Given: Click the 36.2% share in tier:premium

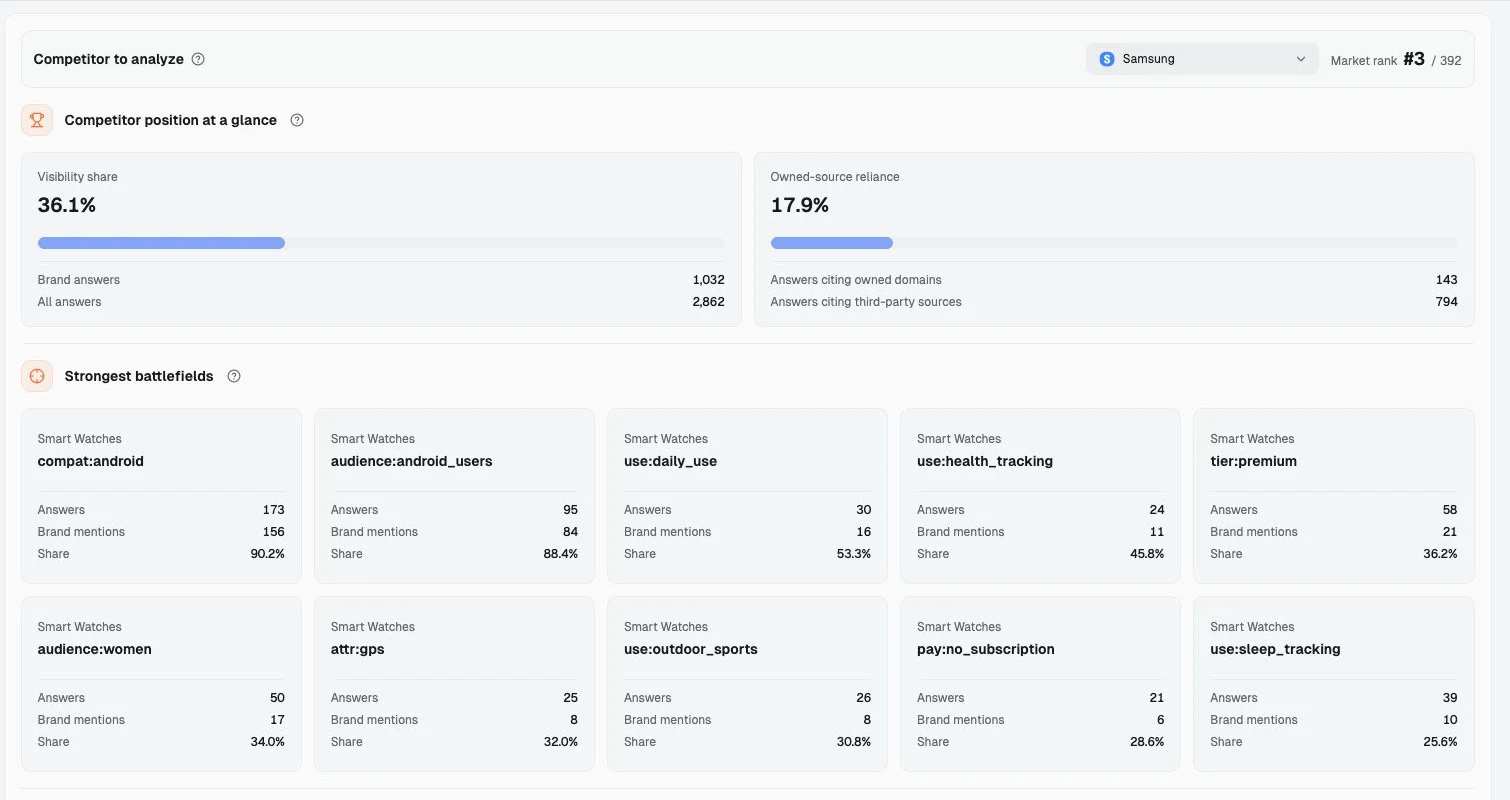Looking at the screenshot, I should (x=1440, y=554).
